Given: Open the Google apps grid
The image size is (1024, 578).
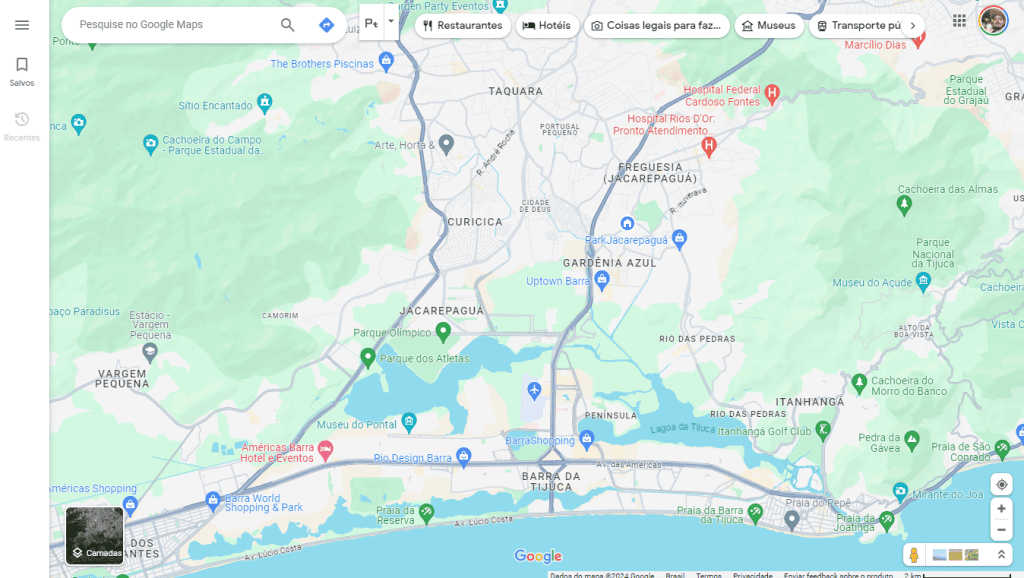Looking at the screenshot, I should tap(959, 21).
